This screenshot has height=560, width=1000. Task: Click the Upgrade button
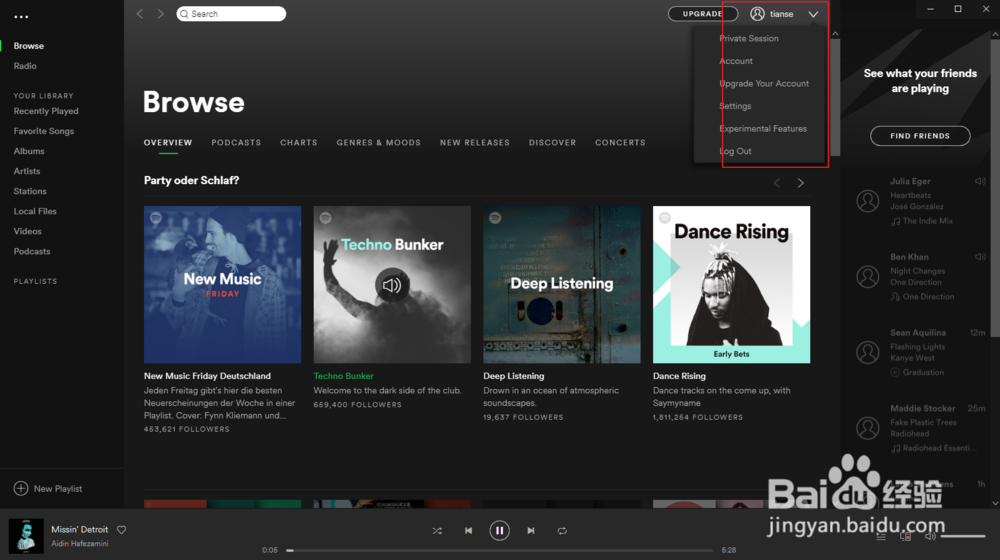[x=702, y=13]
